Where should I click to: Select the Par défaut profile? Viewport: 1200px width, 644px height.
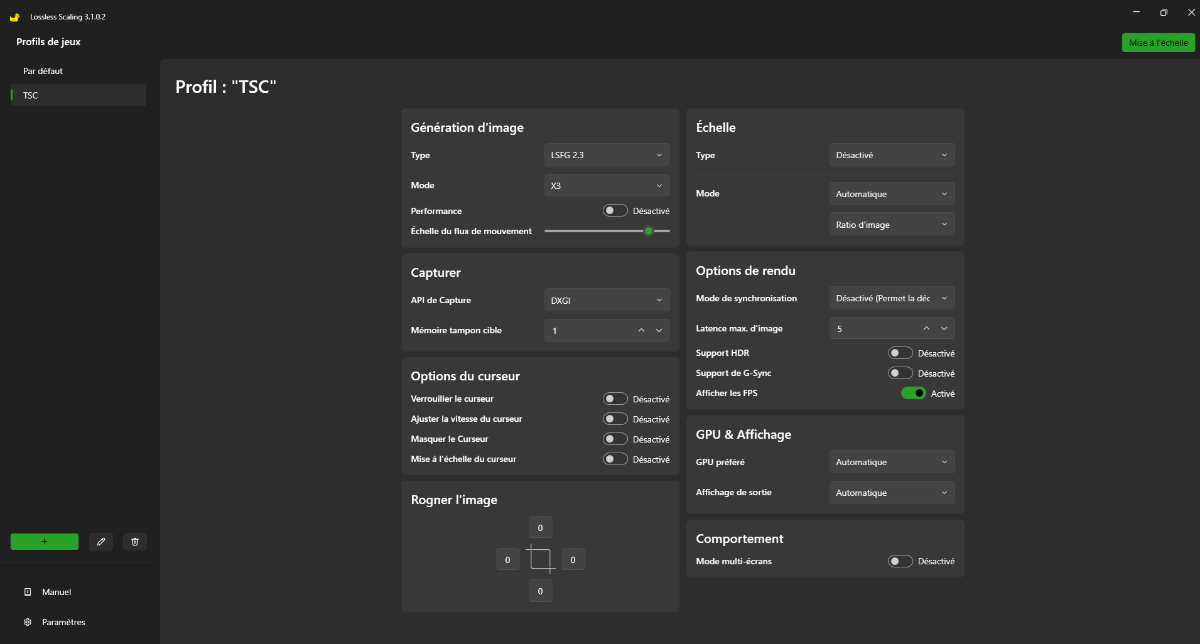point(78,71)
